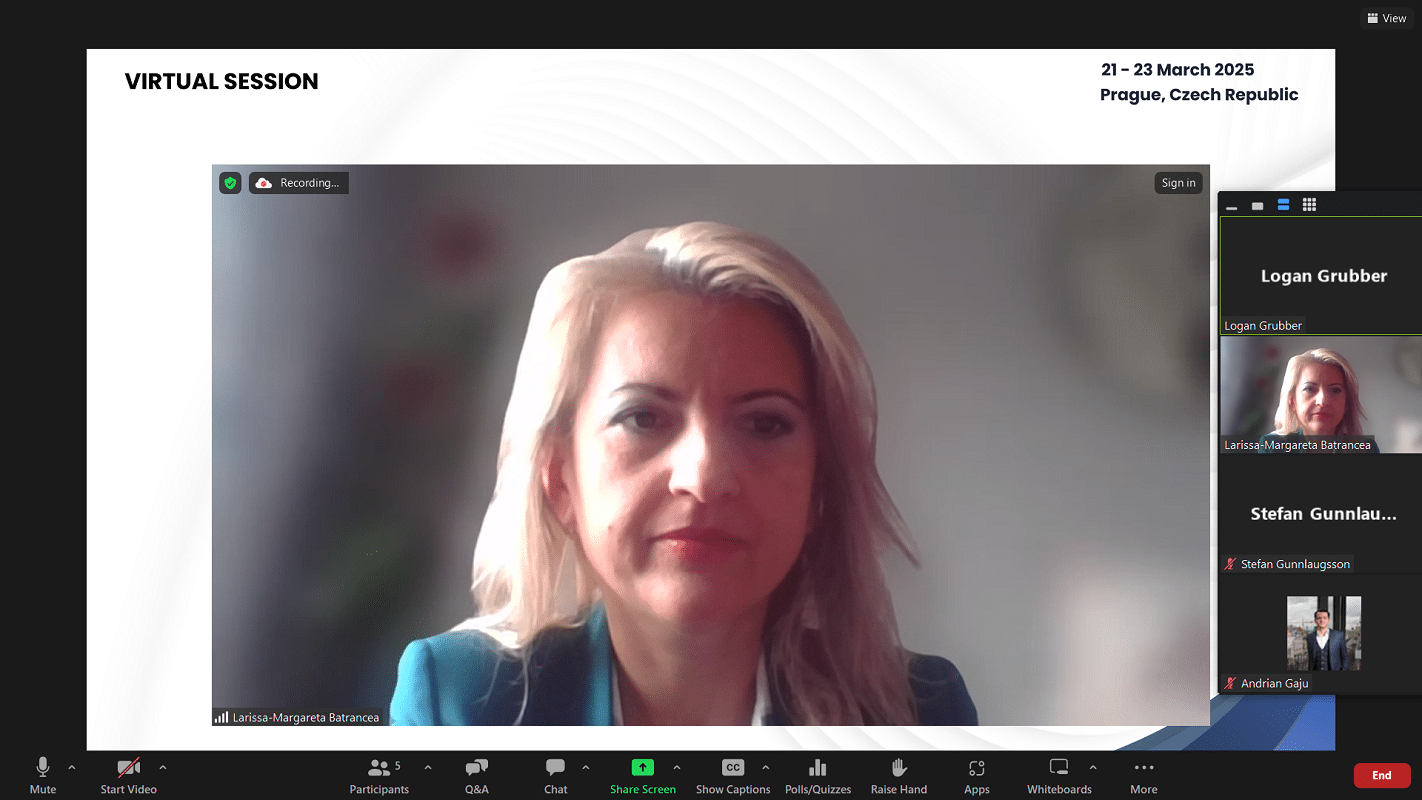This screenshot has width=1422, height=800.
Task: Mute the microphone
Action: click(x=43, y=775)
